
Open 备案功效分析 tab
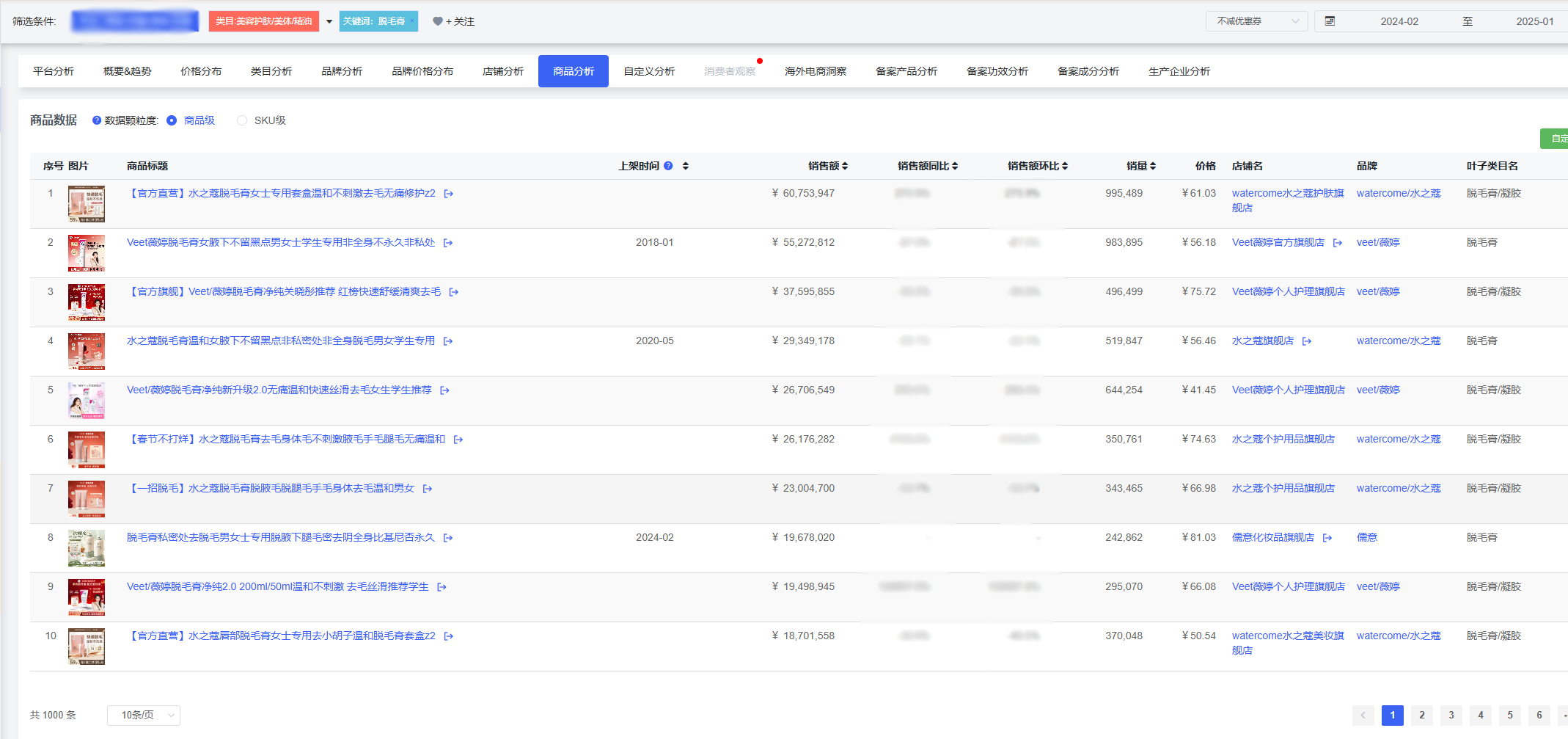(x=997, y=71)
